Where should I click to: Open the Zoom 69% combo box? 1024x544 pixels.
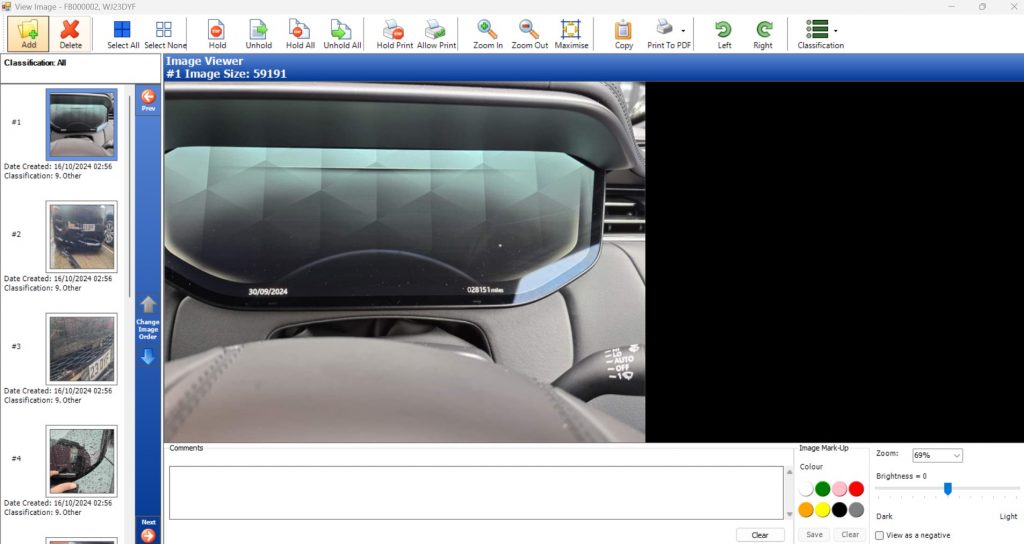(x=937, y=455)
